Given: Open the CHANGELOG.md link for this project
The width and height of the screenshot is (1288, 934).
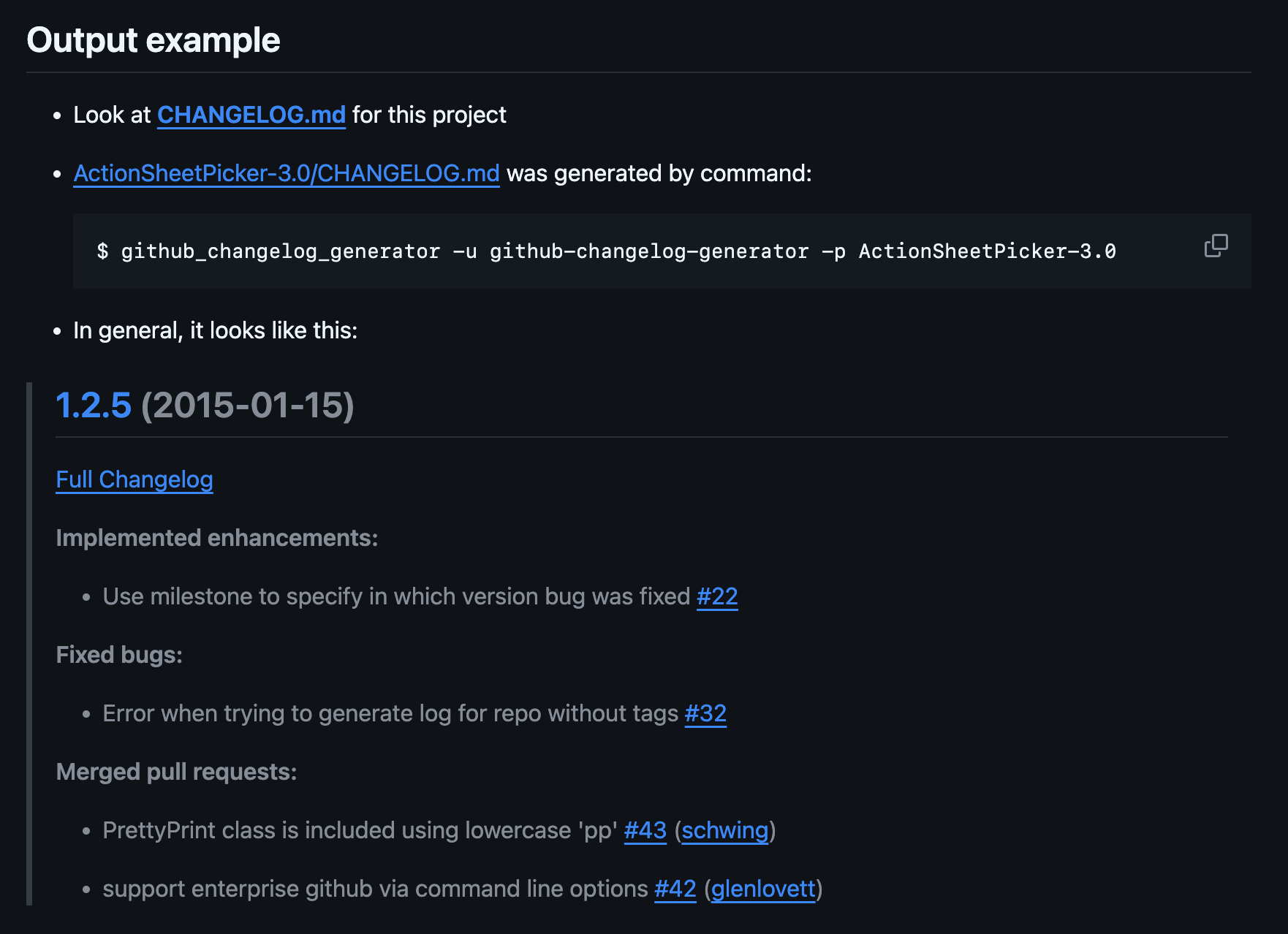Looking at the screenshot, I should 251,115.
